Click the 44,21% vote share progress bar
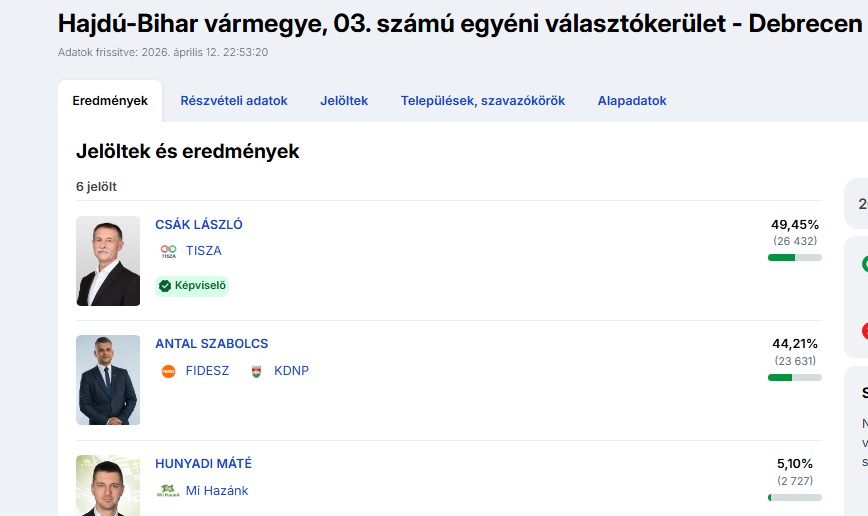Screen dimensions: 868x516 794,377
